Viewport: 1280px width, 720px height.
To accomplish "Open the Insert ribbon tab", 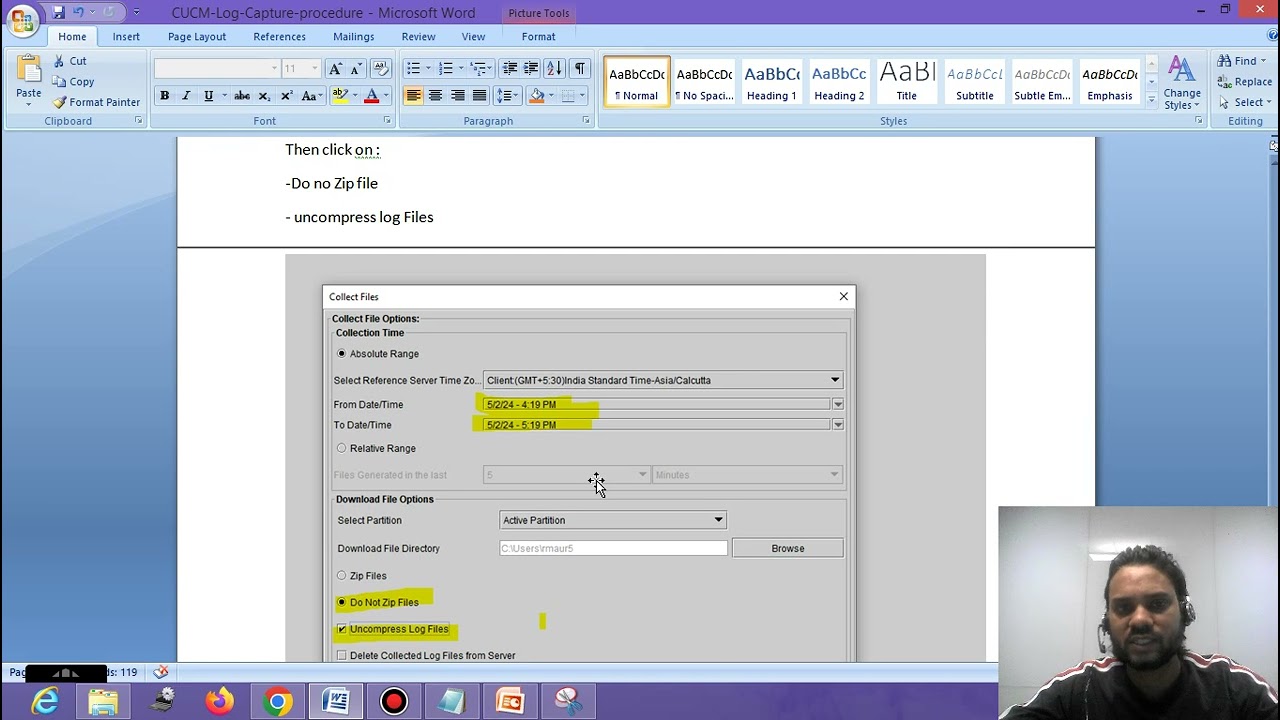I will click(126, 36).
